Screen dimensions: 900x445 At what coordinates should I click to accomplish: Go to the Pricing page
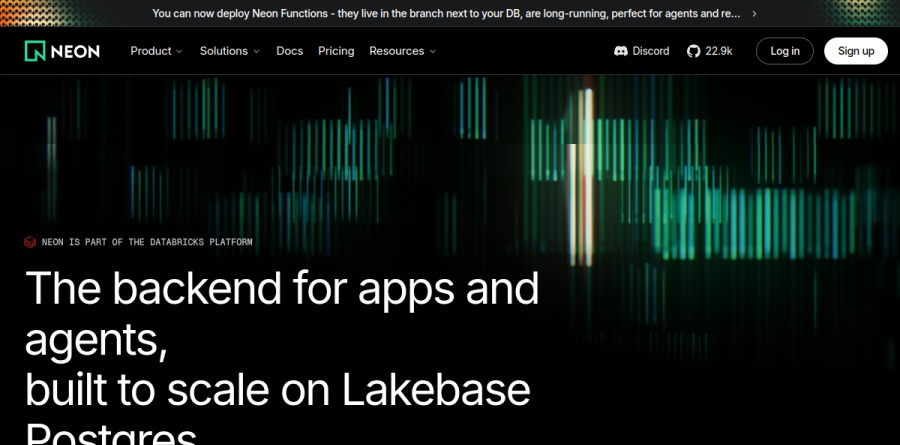[336, 51]
